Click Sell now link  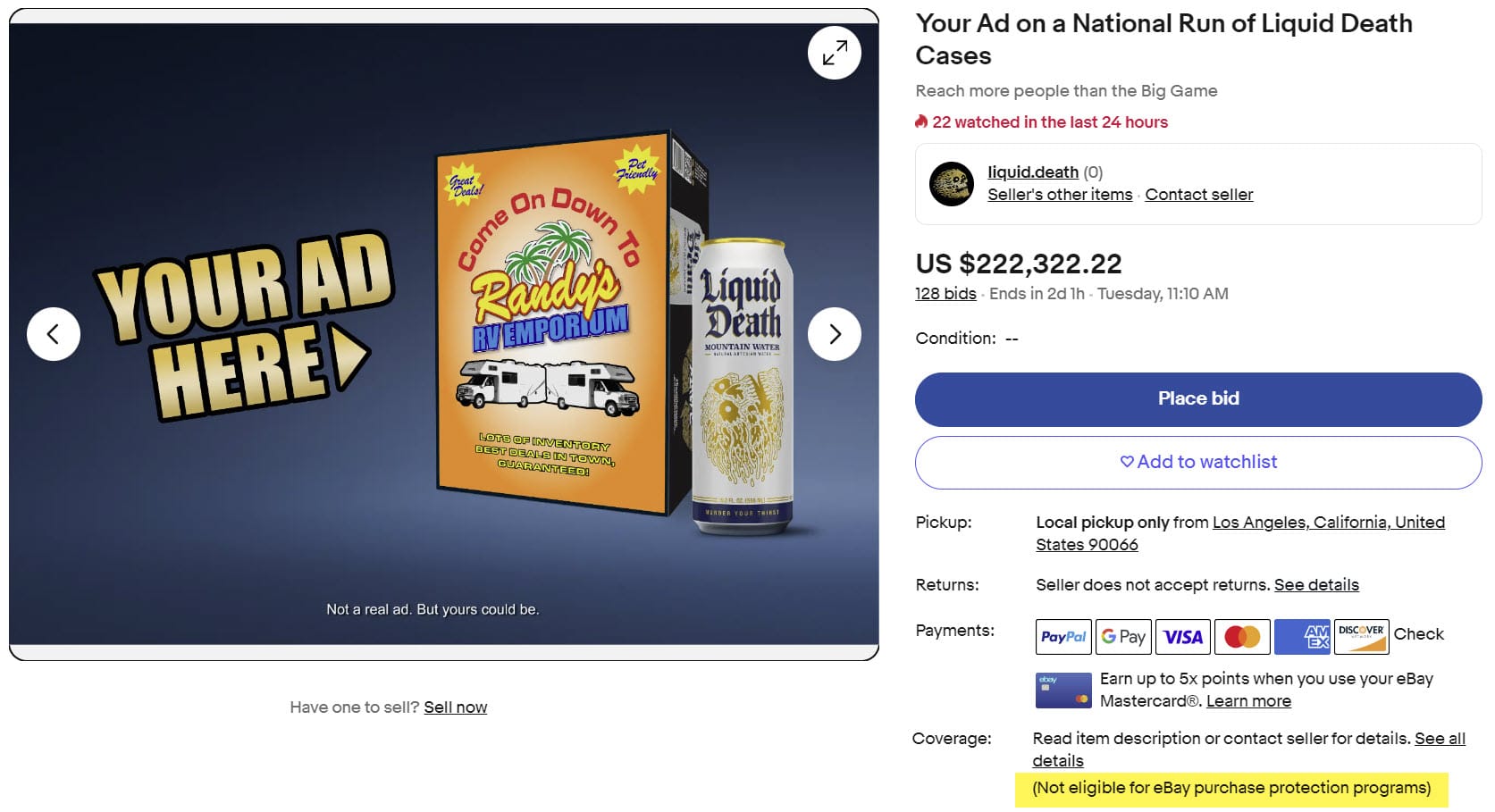pos(455,707)
